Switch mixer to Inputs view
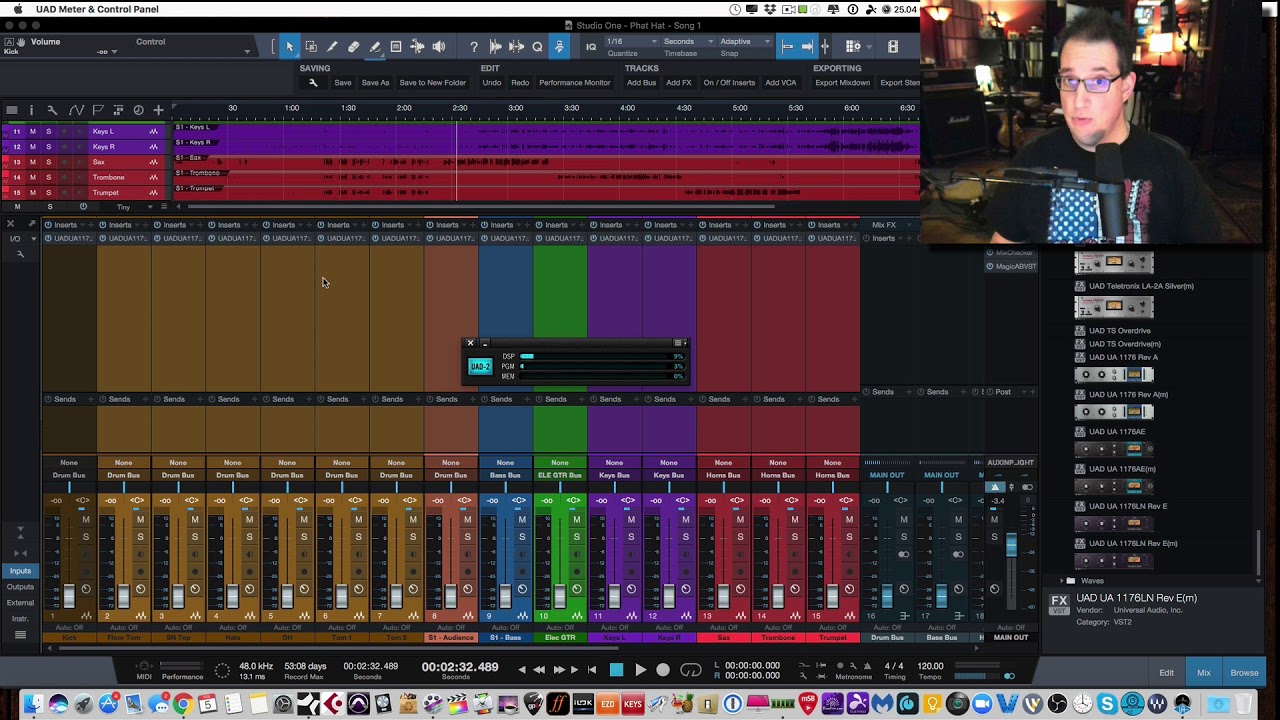The image size is (1280, 720). (20, 571)
